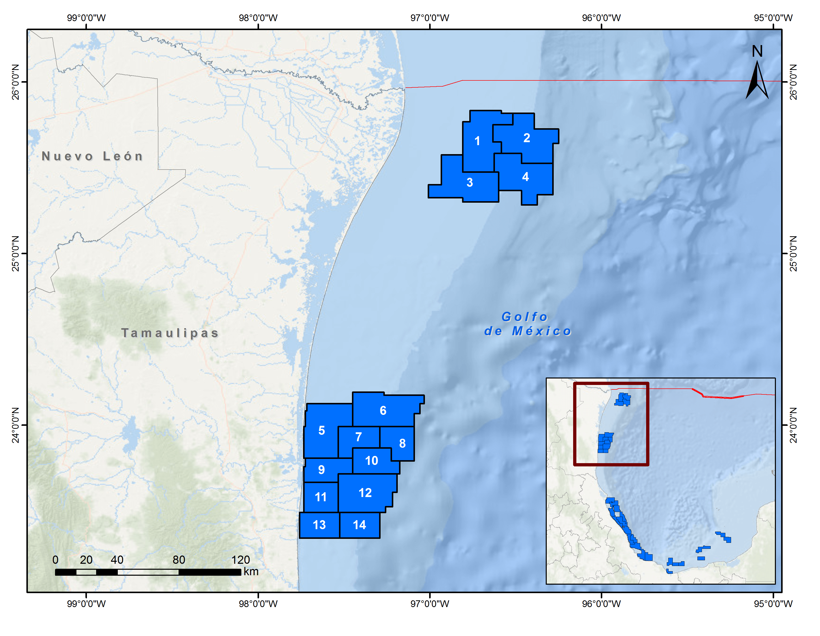Click left 25°0'0"N latitude label
Screen dimensions: 820x636
click(x=15, y=254)
